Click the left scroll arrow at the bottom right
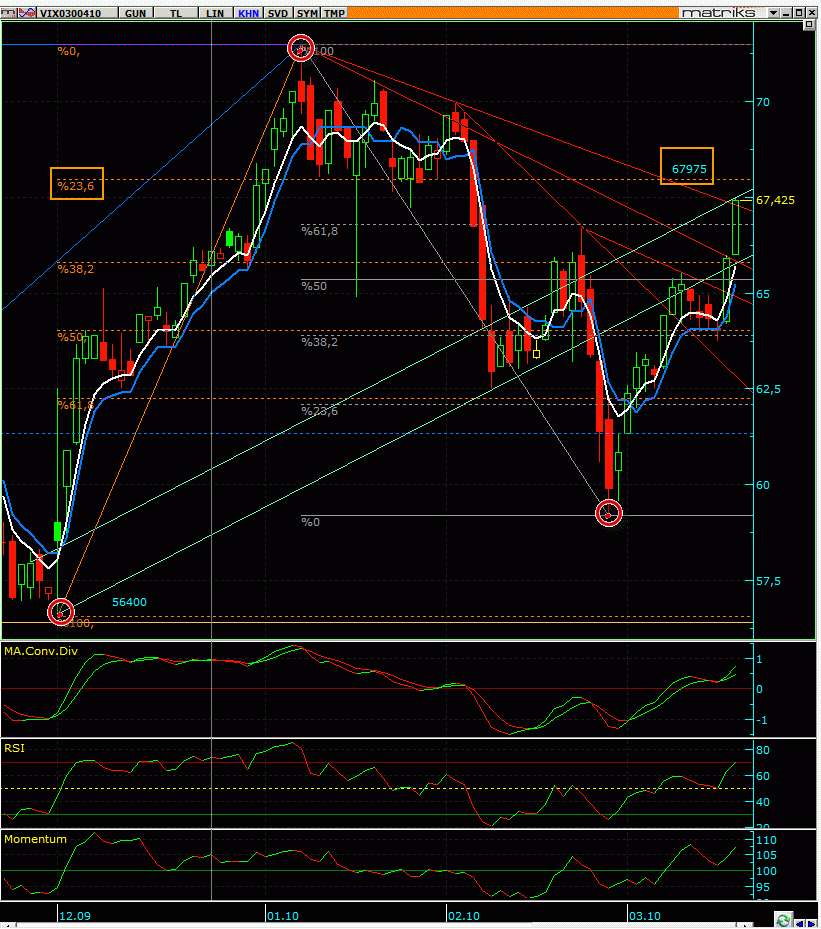This screenshot has width=821, height=929. point(799,923)
